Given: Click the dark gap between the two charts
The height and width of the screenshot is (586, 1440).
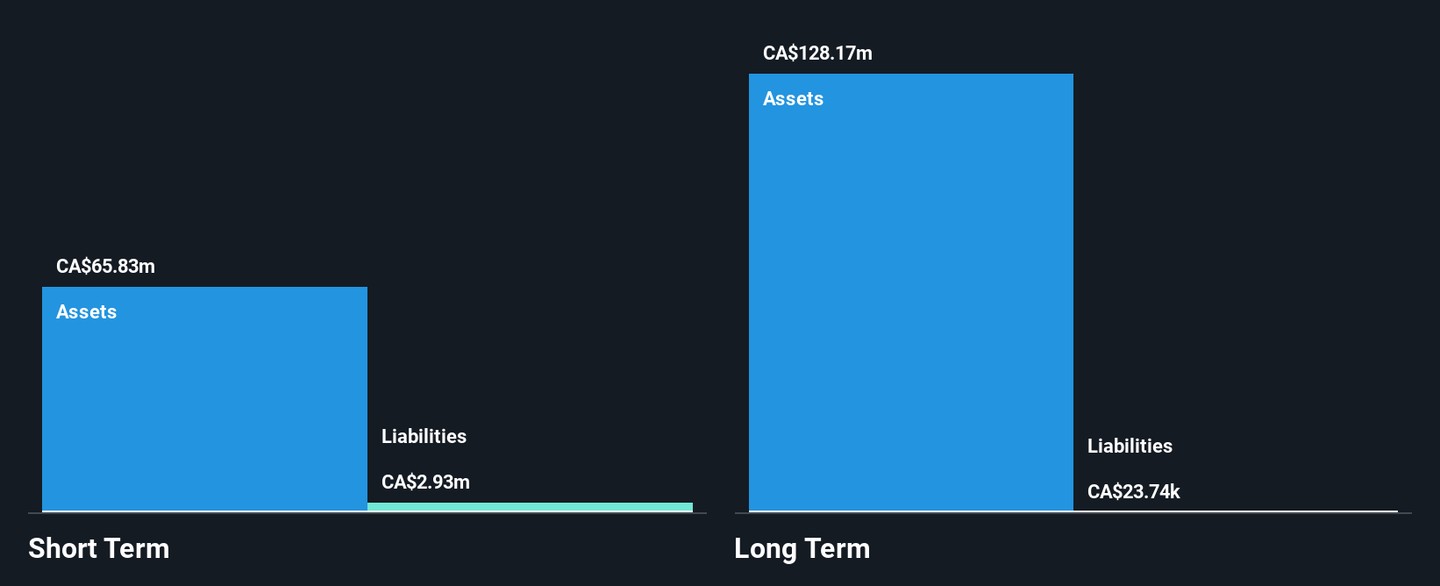Looking at the screenshot, I should tap(720, 300).
